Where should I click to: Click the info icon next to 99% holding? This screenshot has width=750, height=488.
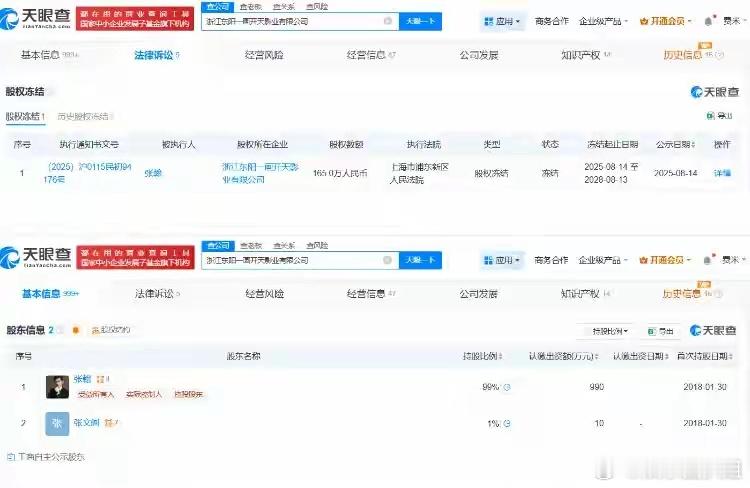(507, 387)
